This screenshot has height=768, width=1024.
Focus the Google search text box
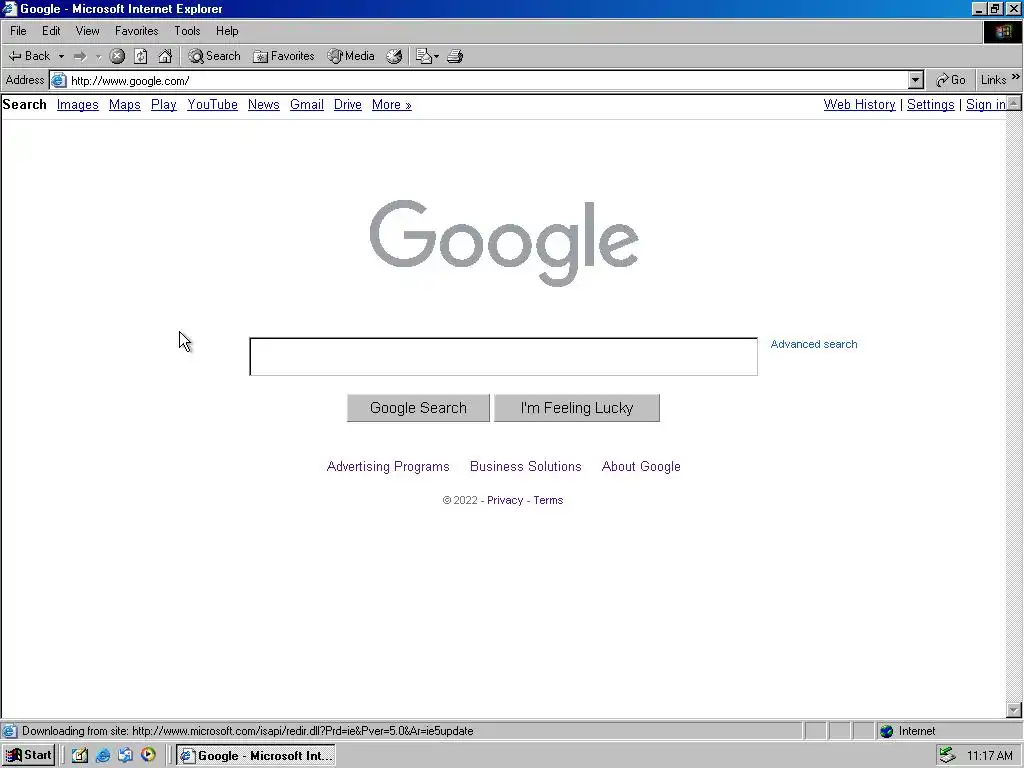(504, 357)
